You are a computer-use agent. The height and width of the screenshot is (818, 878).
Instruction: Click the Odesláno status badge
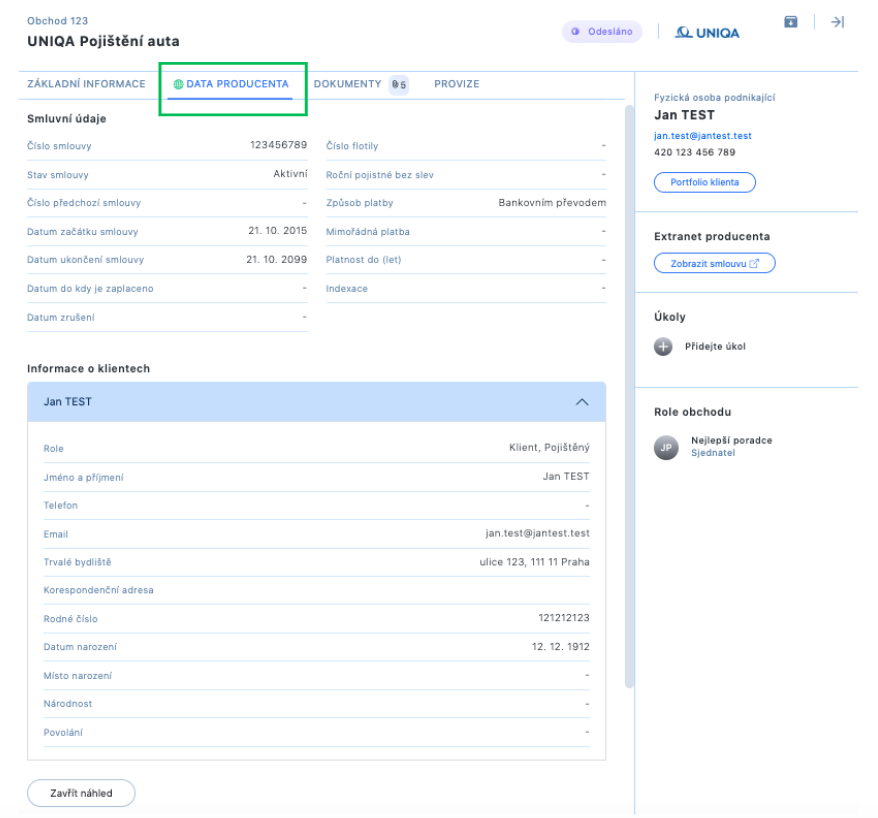(601, 32)
